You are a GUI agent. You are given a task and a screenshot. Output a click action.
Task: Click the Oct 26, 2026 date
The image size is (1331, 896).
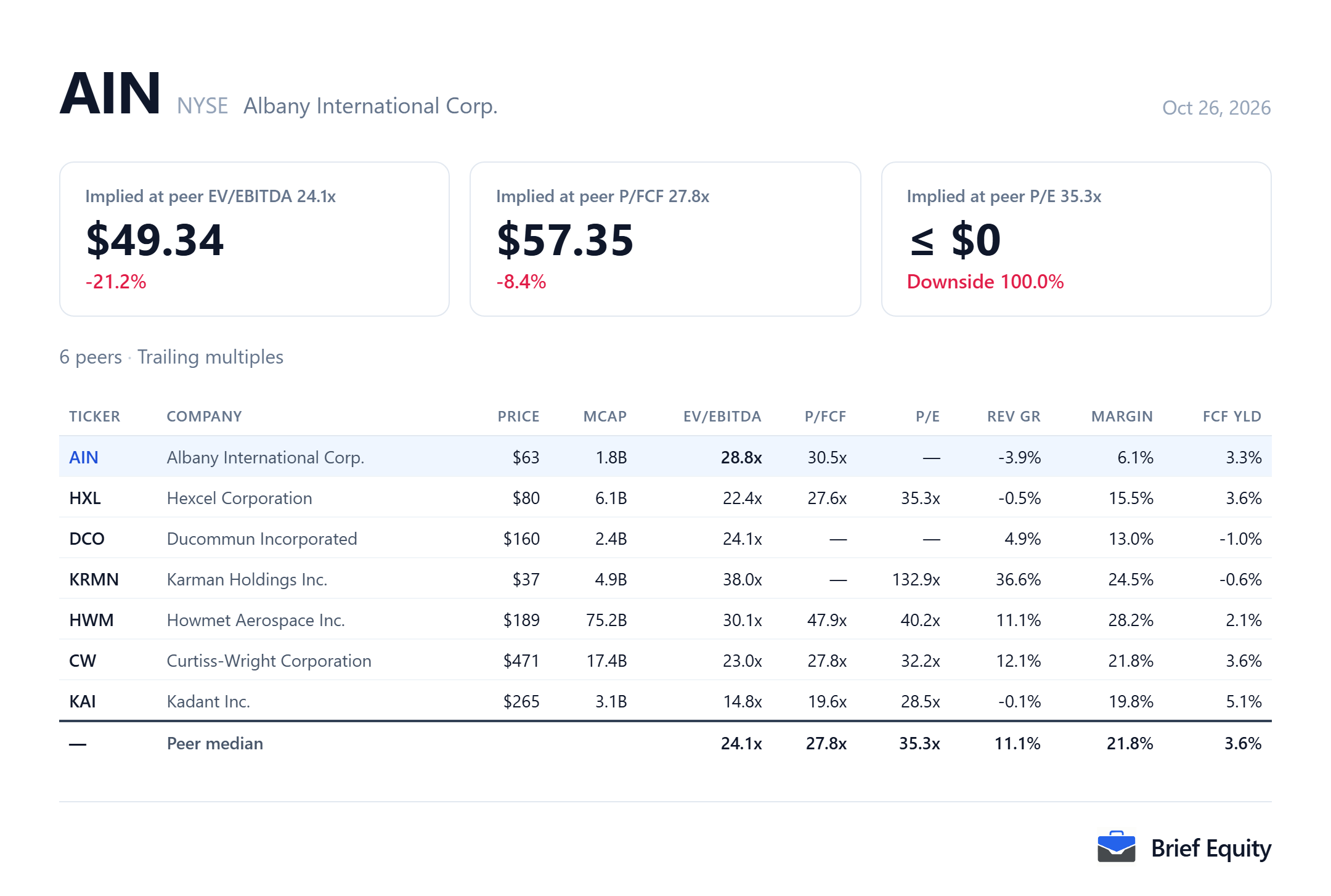(1216, 108)
